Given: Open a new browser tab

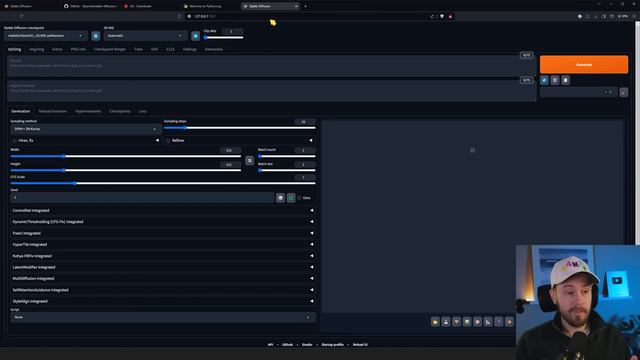Looking at the screenshot, I should 305,6.
